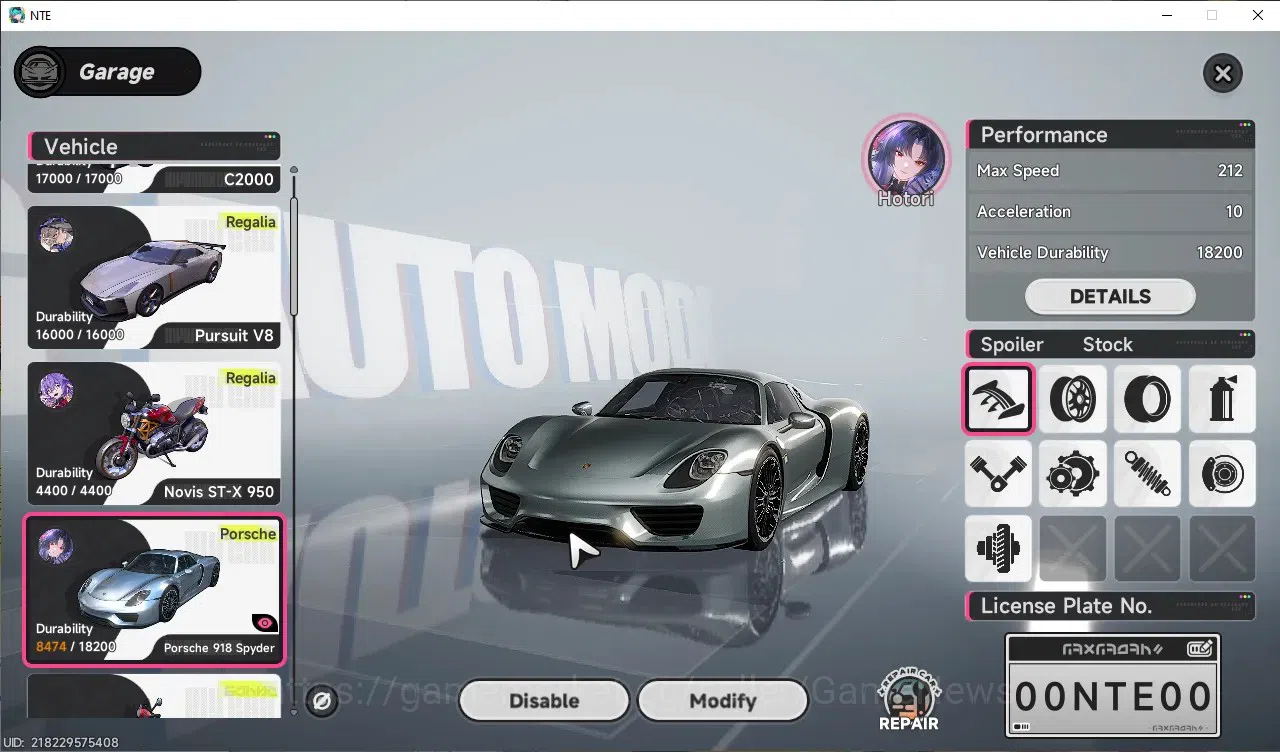Choose the tire modification slot
Screen dimensions: 1280x752
(1148, 398)
